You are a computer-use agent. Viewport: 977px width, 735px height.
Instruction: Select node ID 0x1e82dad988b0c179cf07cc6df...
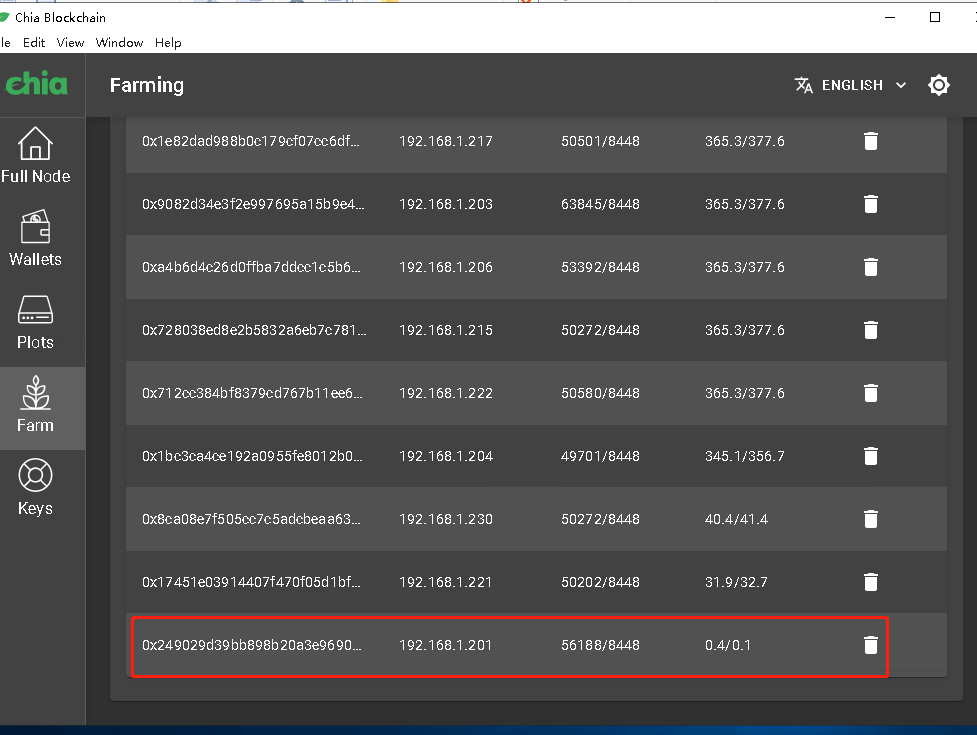click(x=250, y=141)
